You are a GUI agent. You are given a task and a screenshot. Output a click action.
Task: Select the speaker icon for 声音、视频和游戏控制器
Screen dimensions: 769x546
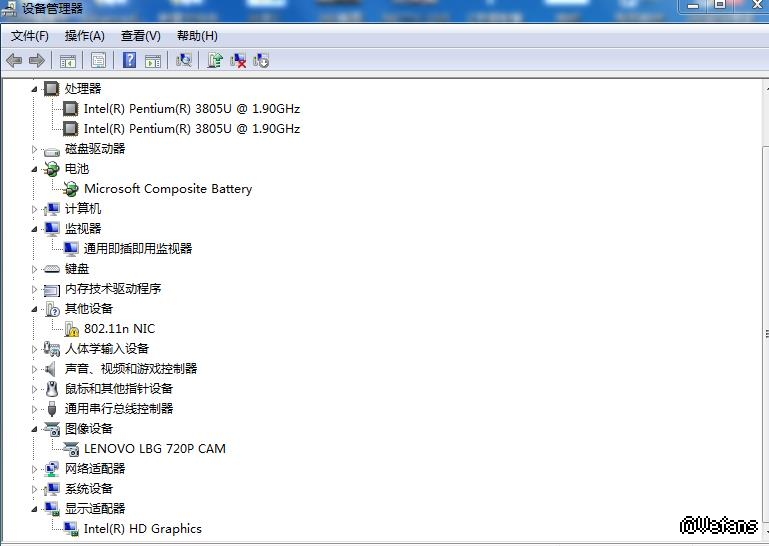point(50,369)
